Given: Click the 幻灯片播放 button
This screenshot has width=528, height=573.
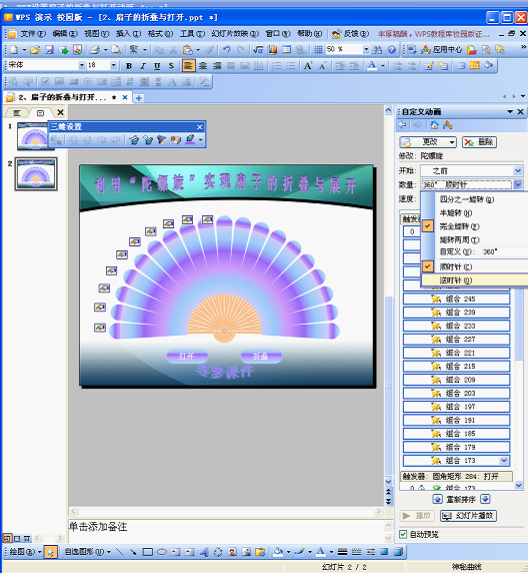Looking at the screenshot, I should 468,516.
